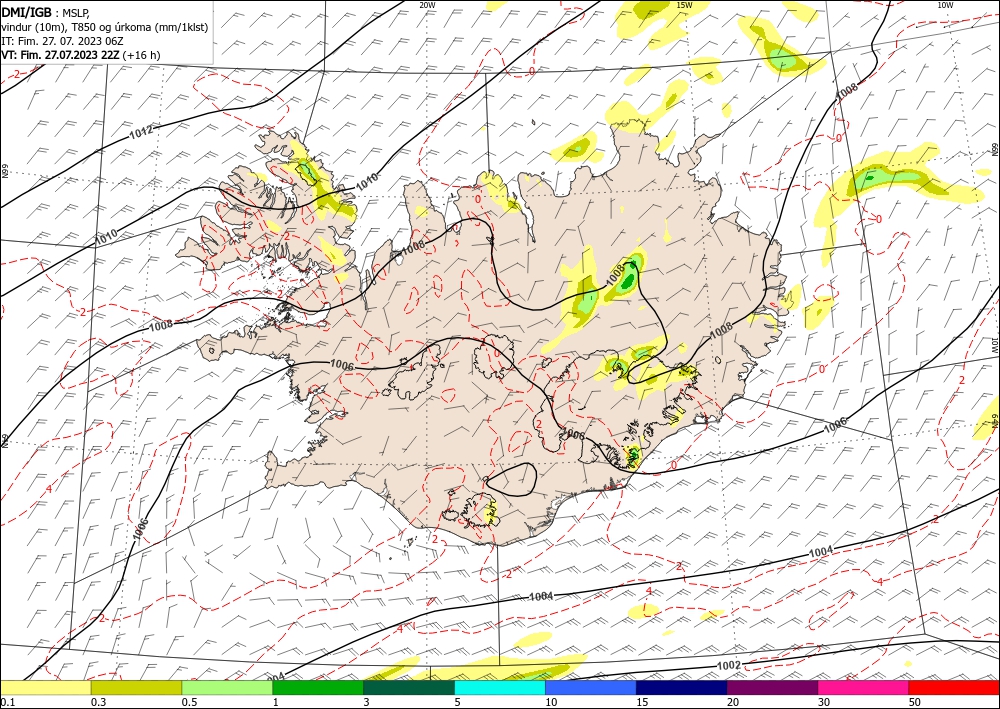This screenshot has height=709, width=1000.
Task: Select the green 1 mm legend swatch
Action: tap(318, 687)
